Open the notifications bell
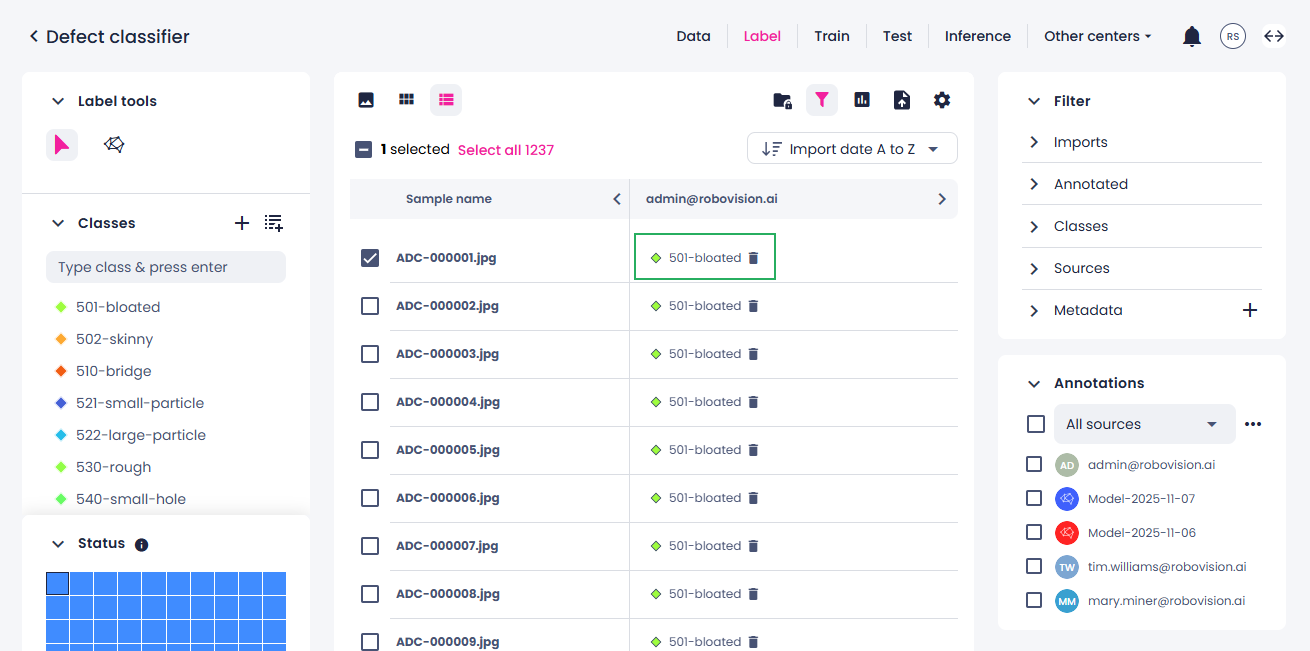The width and height of the screenshot is (1310, 651). (x=1192, y=36)
